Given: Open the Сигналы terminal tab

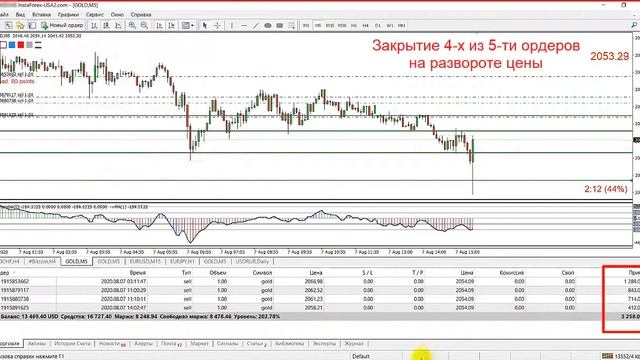Looking at the screenshot, I should click(227, 344).
